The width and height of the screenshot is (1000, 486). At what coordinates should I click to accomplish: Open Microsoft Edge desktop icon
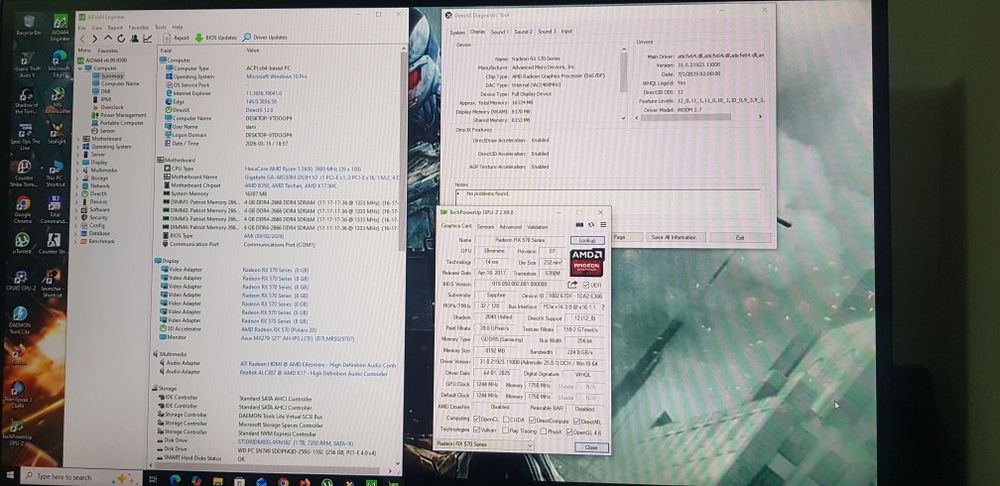click(59, 63)
